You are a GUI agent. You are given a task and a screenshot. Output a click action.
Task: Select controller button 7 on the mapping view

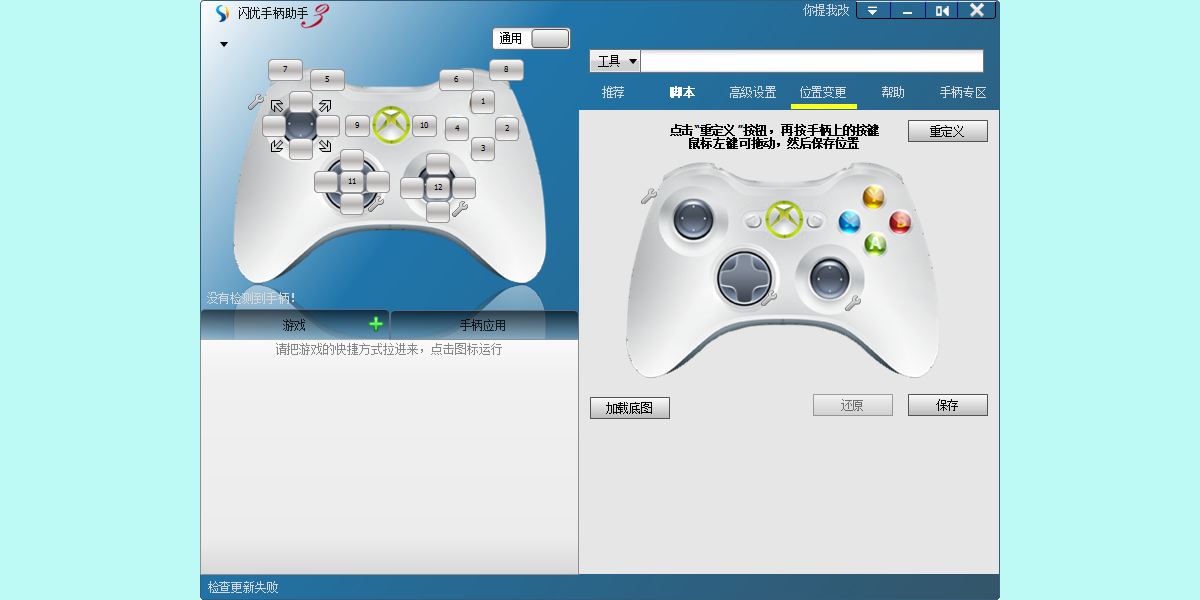[x=285, y=69]
